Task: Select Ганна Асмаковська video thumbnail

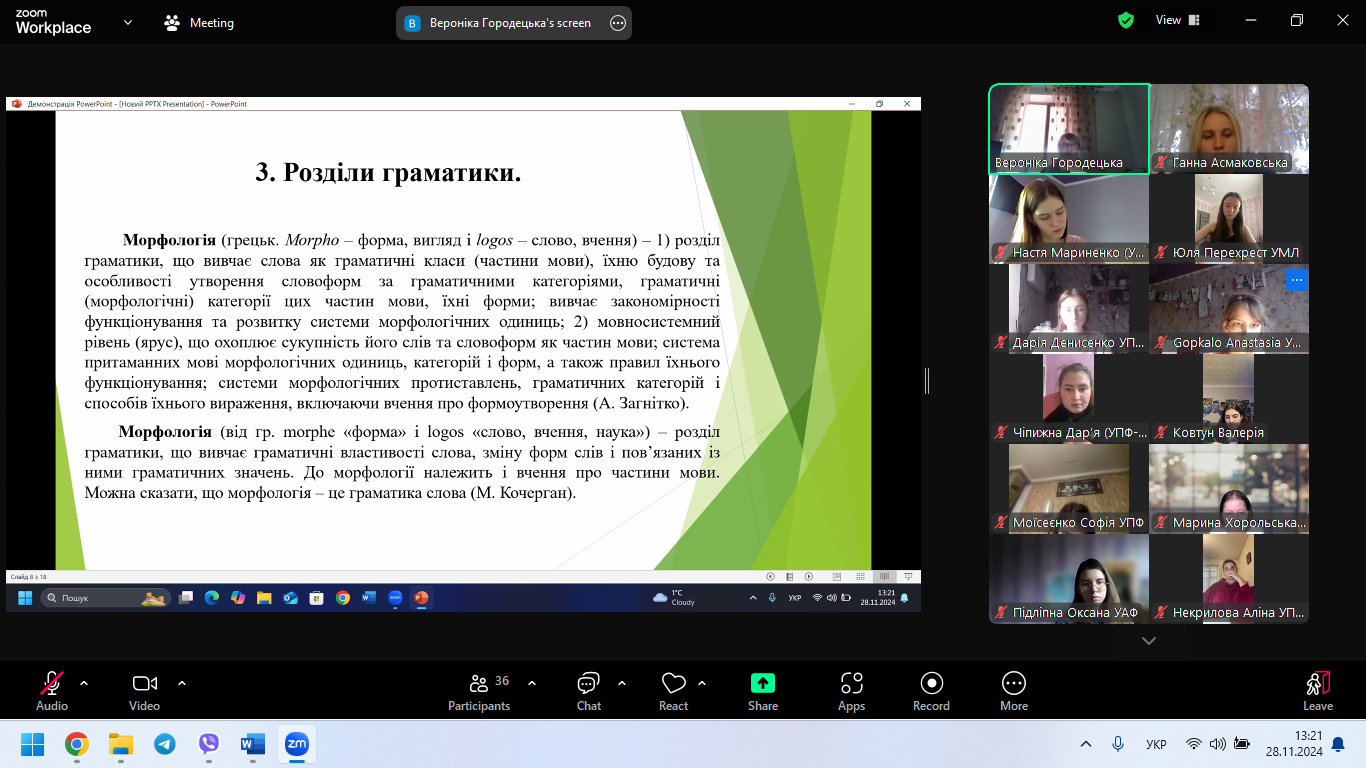Action: point(1229,129)
